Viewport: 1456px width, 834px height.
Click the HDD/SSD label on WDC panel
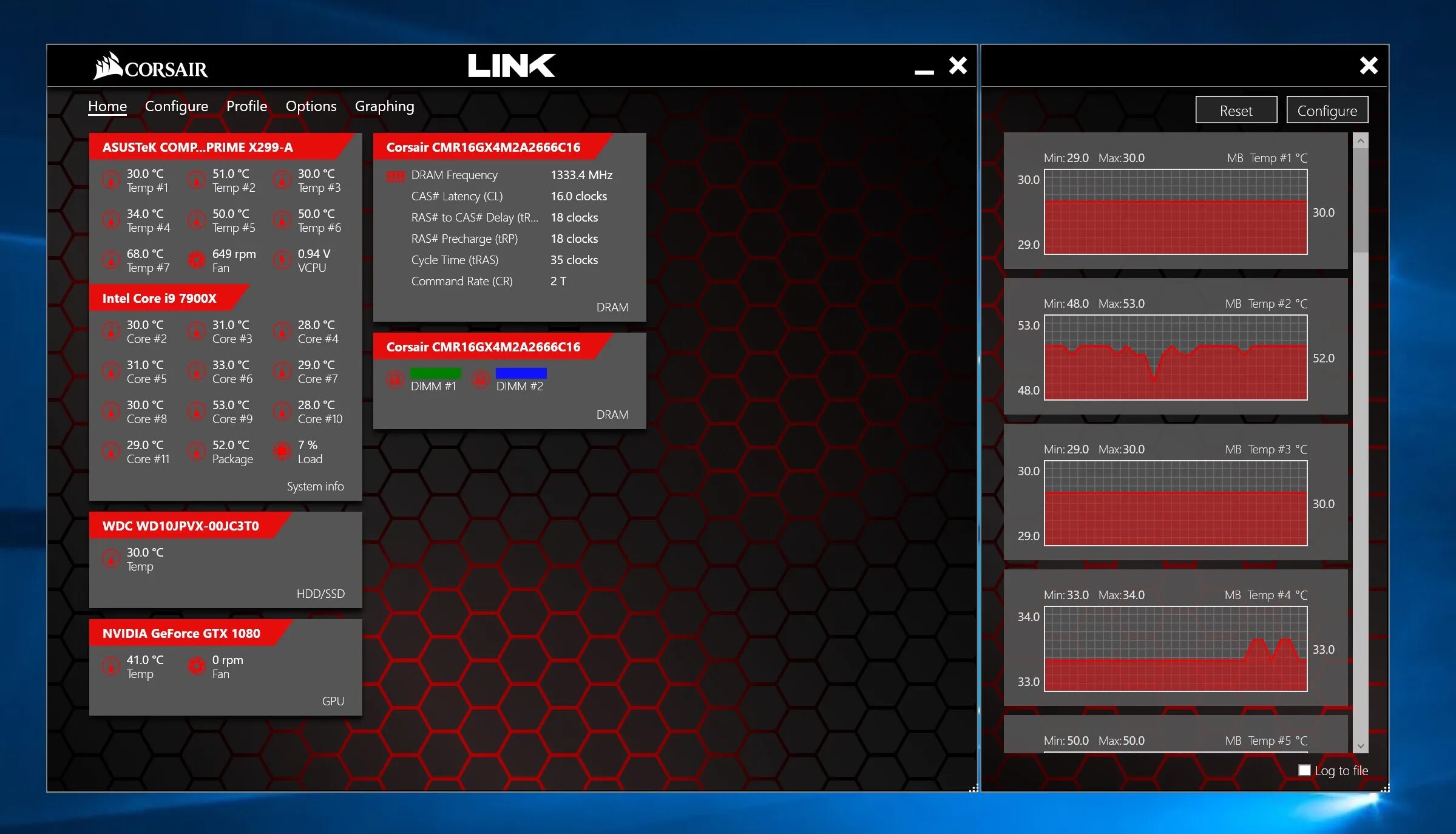pyautogui.click(x=320, y=594)
